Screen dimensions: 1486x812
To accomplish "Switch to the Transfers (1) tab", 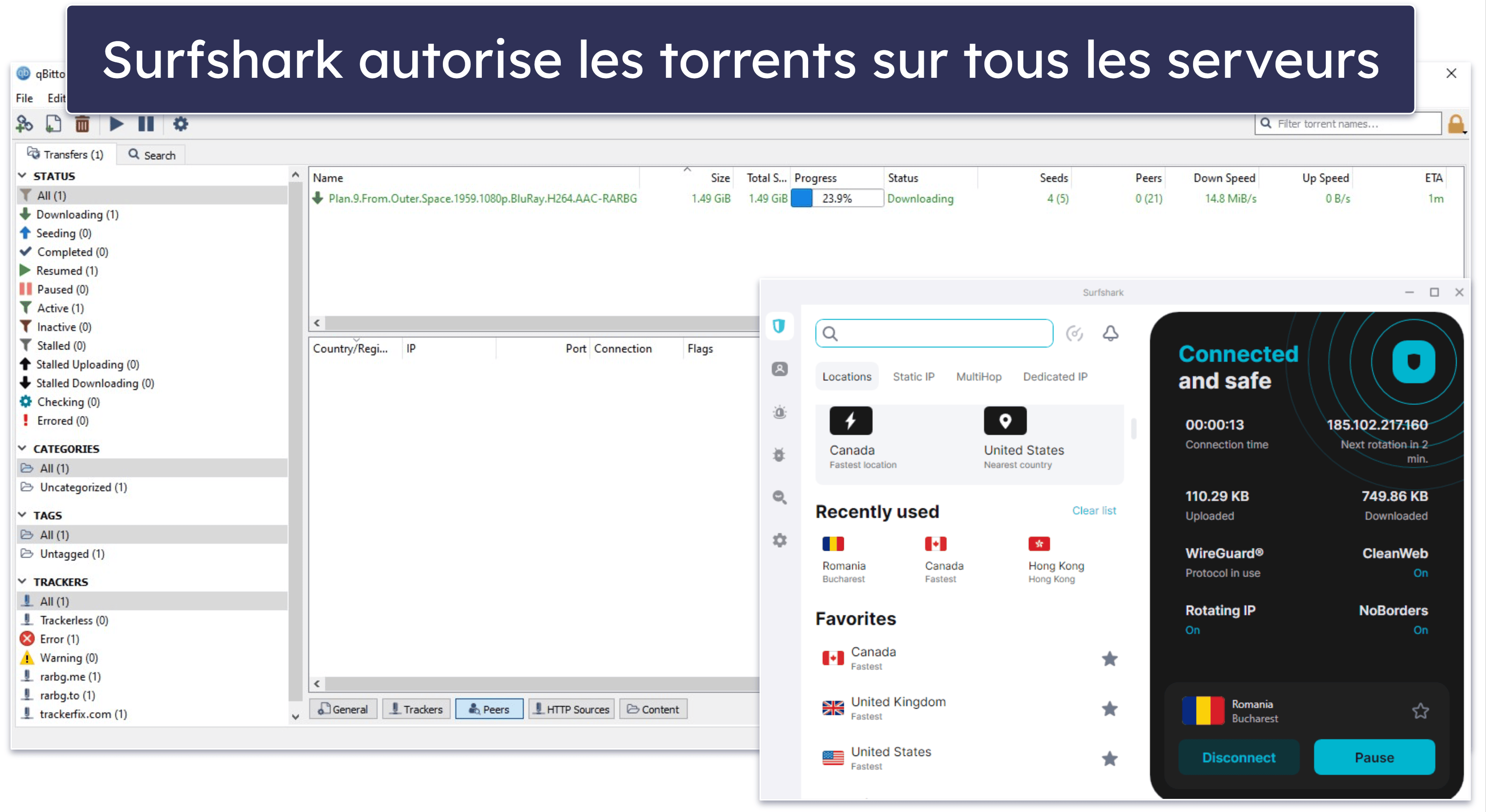I will click(65, 154).
